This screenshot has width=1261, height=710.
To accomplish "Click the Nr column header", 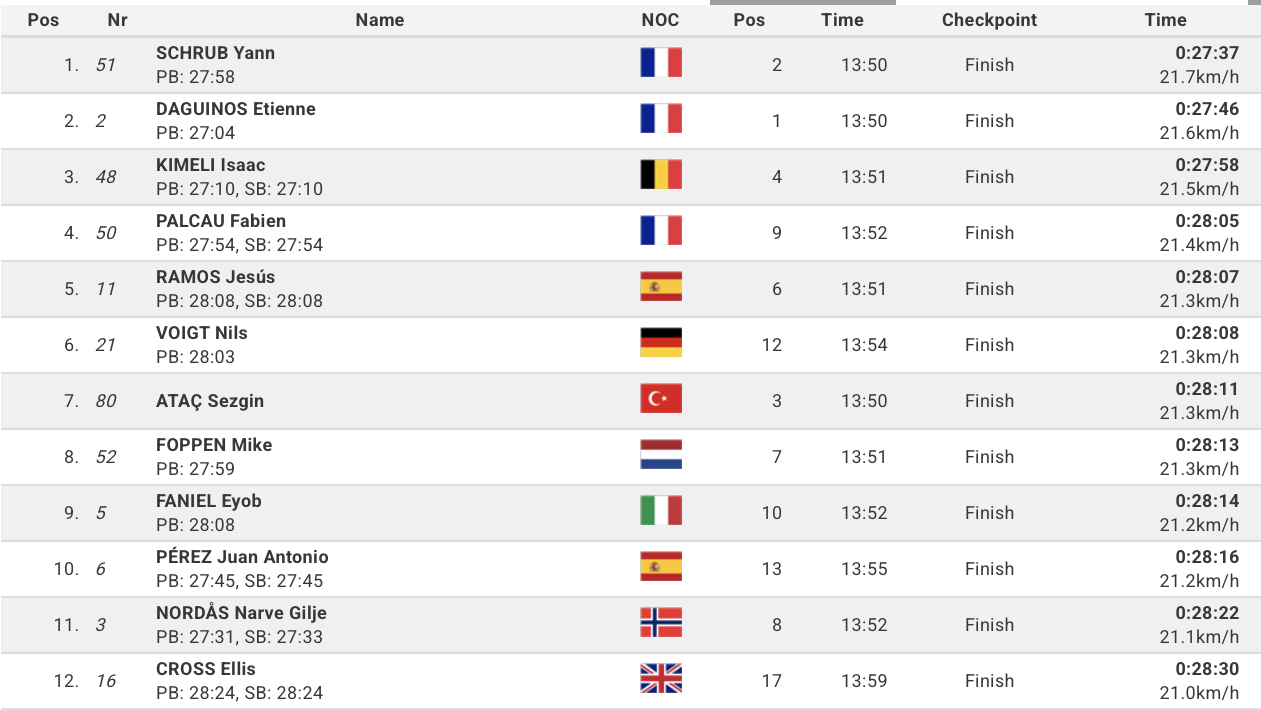I will point(117,20).
